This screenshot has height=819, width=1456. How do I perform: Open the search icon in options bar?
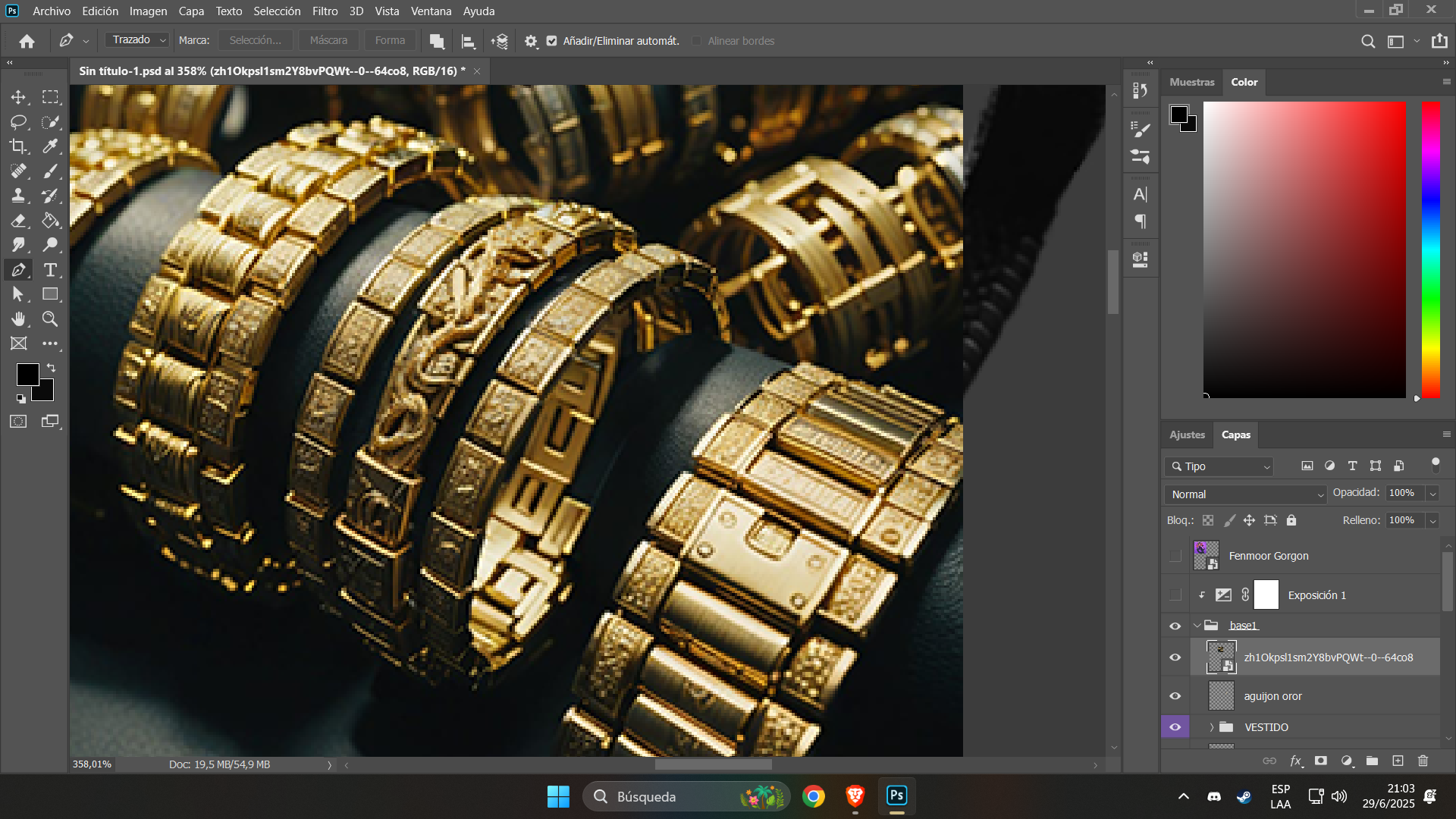pos(1368,41)
